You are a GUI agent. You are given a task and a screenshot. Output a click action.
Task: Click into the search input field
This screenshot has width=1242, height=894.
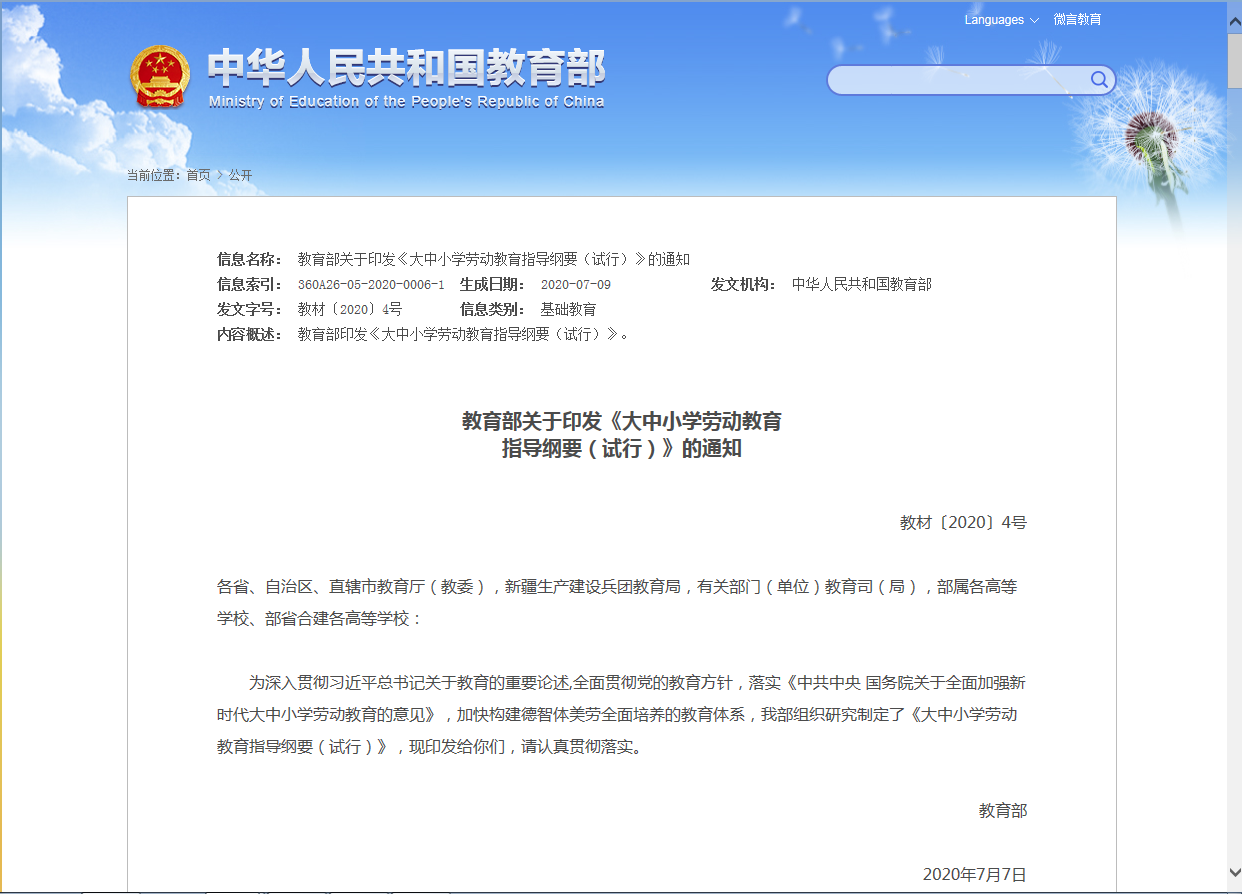point(960,80)
